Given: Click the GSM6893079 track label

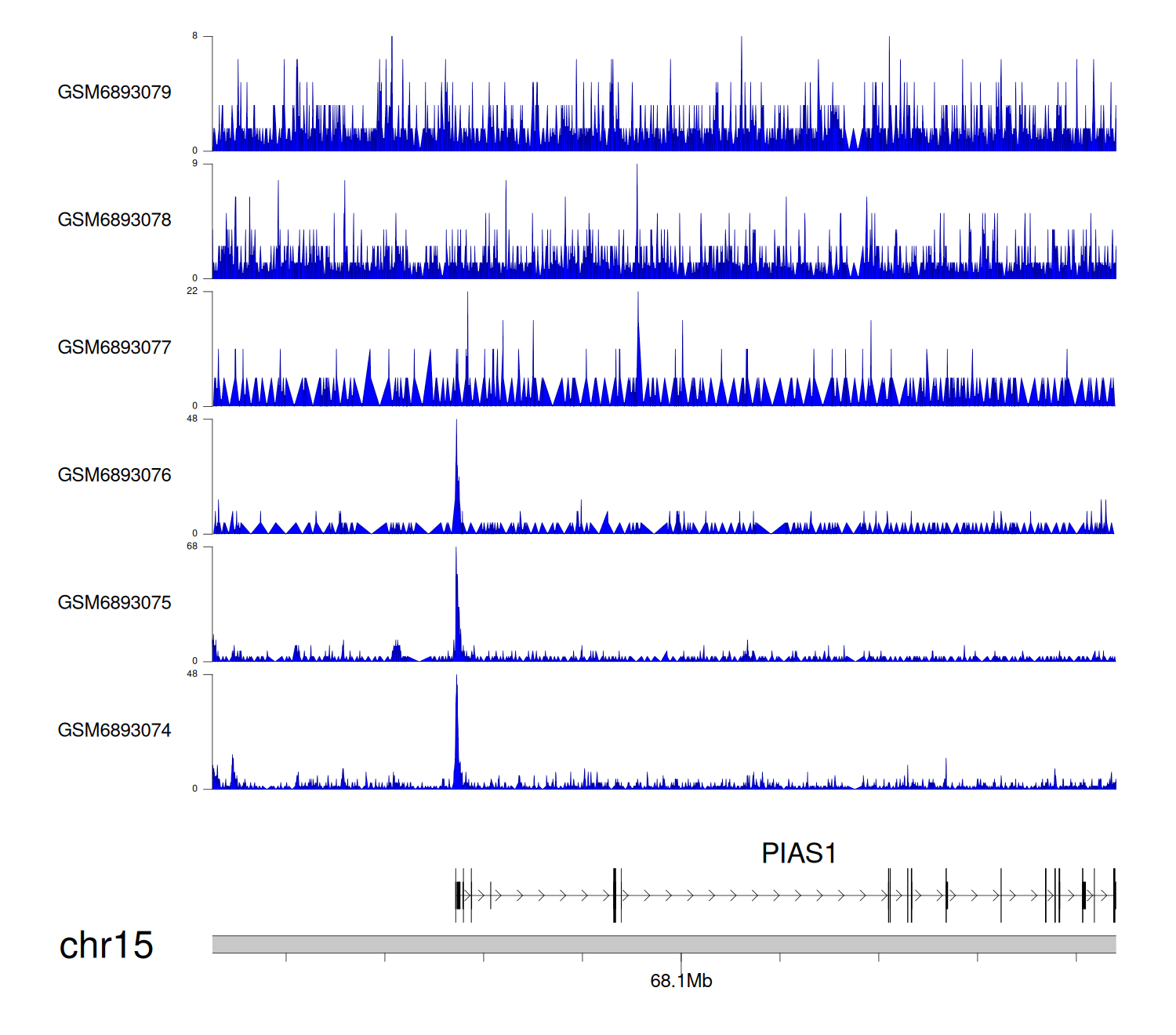Looking at the screenshot, I should (x=114, y=92).
